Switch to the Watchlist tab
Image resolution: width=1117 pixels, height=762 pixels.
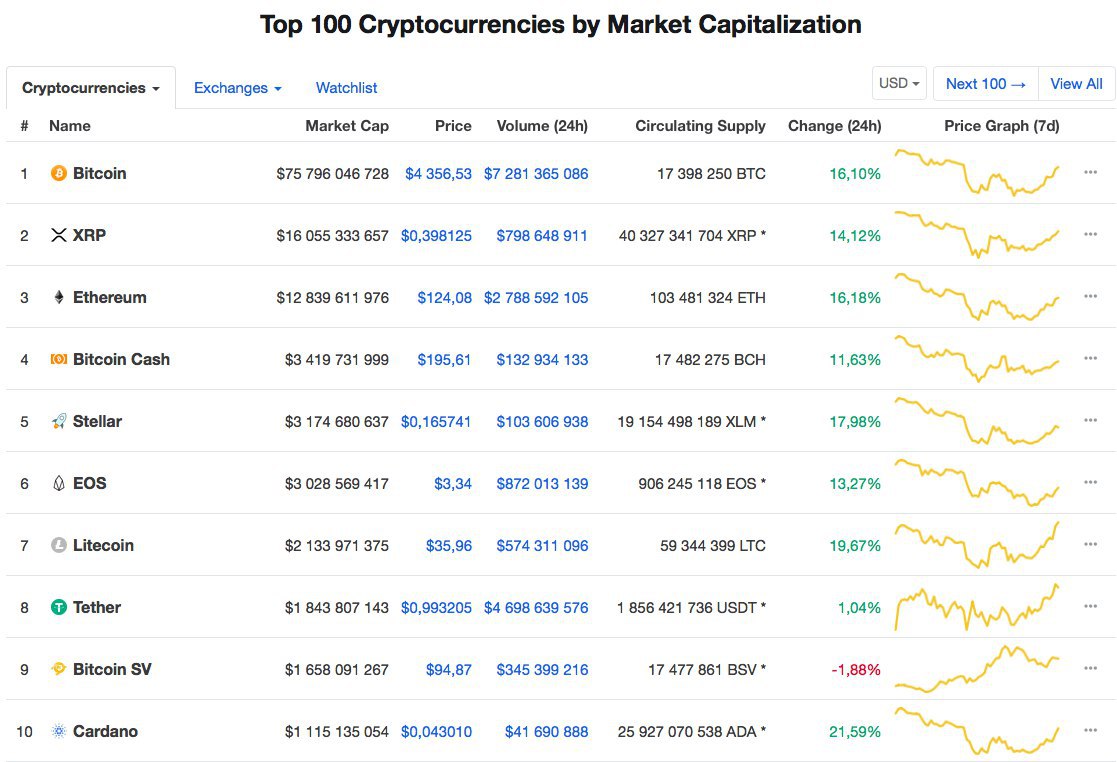tap(346, 88)
